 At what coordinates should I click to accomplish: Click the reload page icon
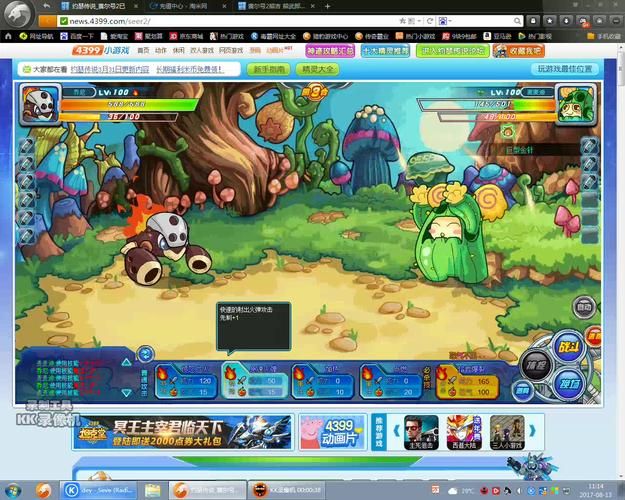[430, 21]
